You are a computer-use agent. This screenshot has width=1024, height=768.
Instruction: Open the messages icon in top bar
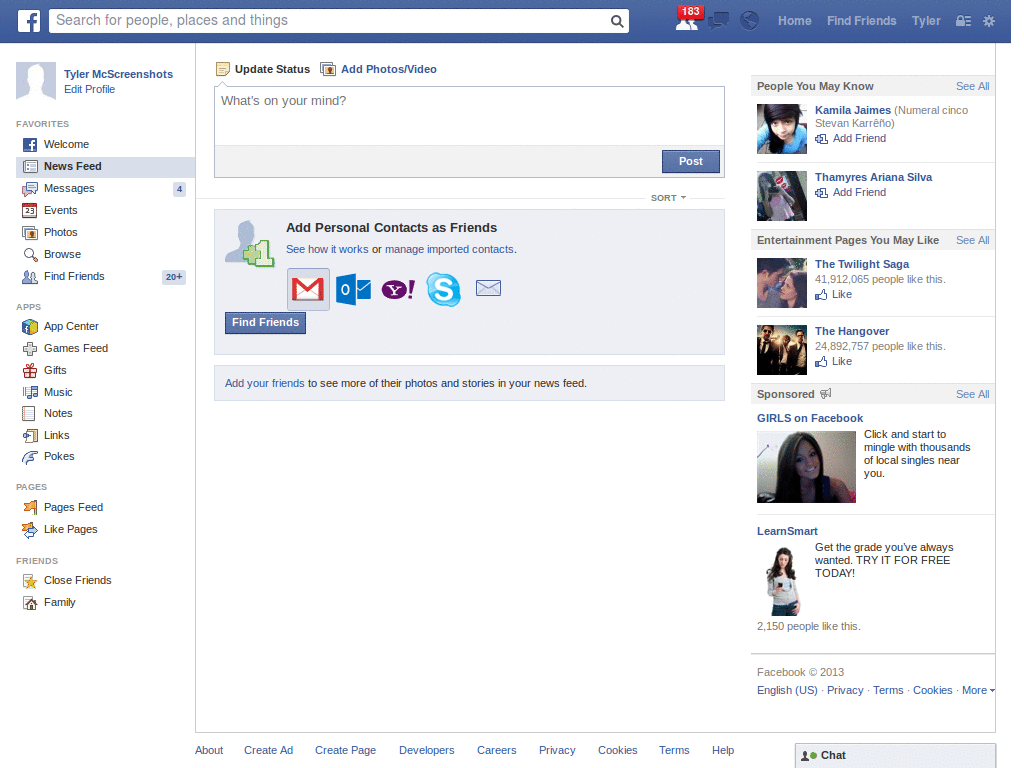(718, 21)
